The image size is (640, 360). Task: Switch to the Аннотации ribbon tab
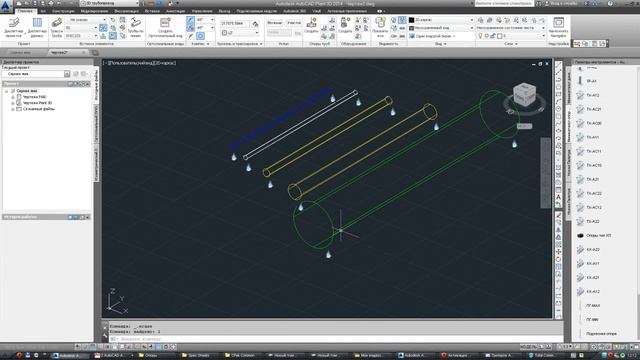point(176,11)
